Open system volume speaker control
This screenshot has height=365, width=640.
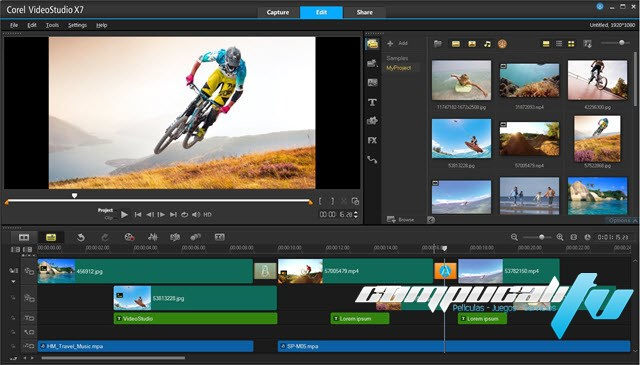pos(196,214)
